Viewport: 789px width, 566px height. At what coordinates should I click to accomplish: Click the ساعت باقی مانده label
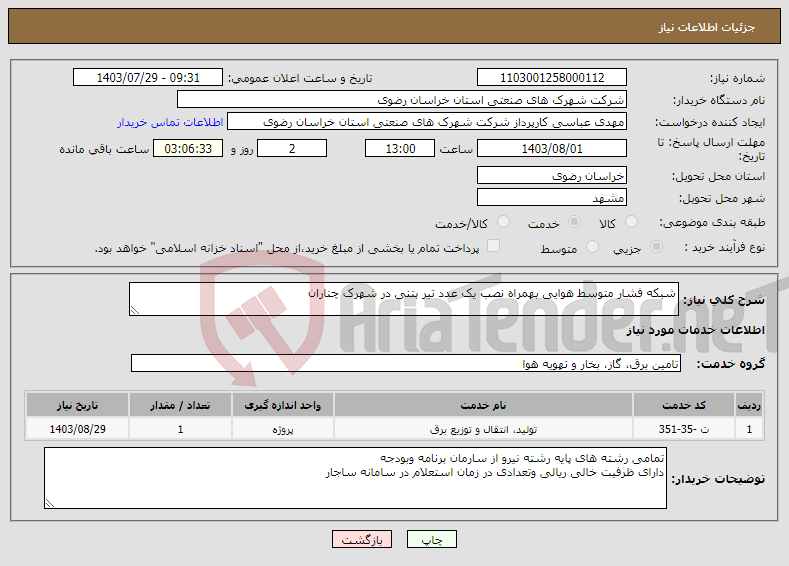(104, 149)
